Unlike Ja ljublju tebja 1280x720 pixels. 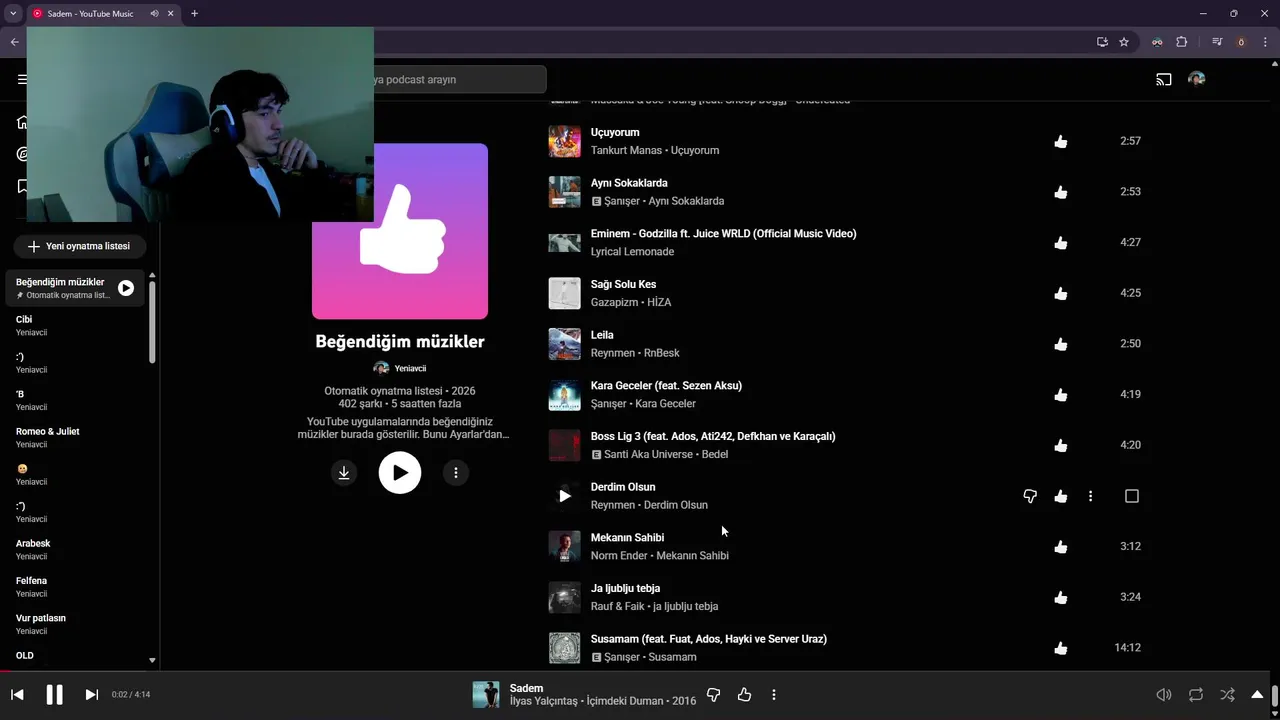click(x=1061, y=597)
